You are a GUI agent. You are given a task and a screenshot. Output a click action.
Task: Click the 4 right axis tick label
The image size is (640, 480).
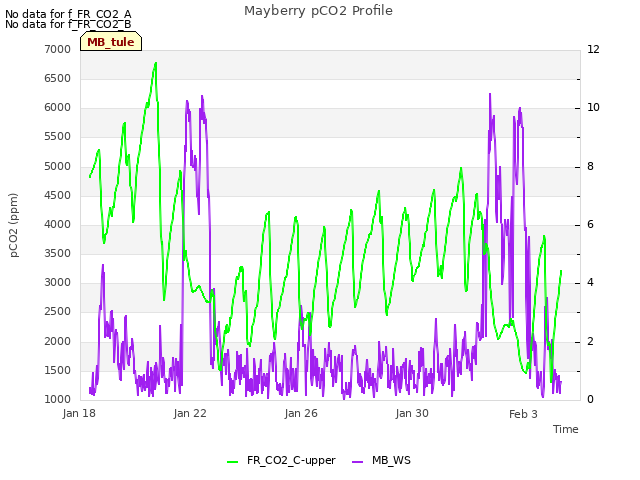point(590,283)
